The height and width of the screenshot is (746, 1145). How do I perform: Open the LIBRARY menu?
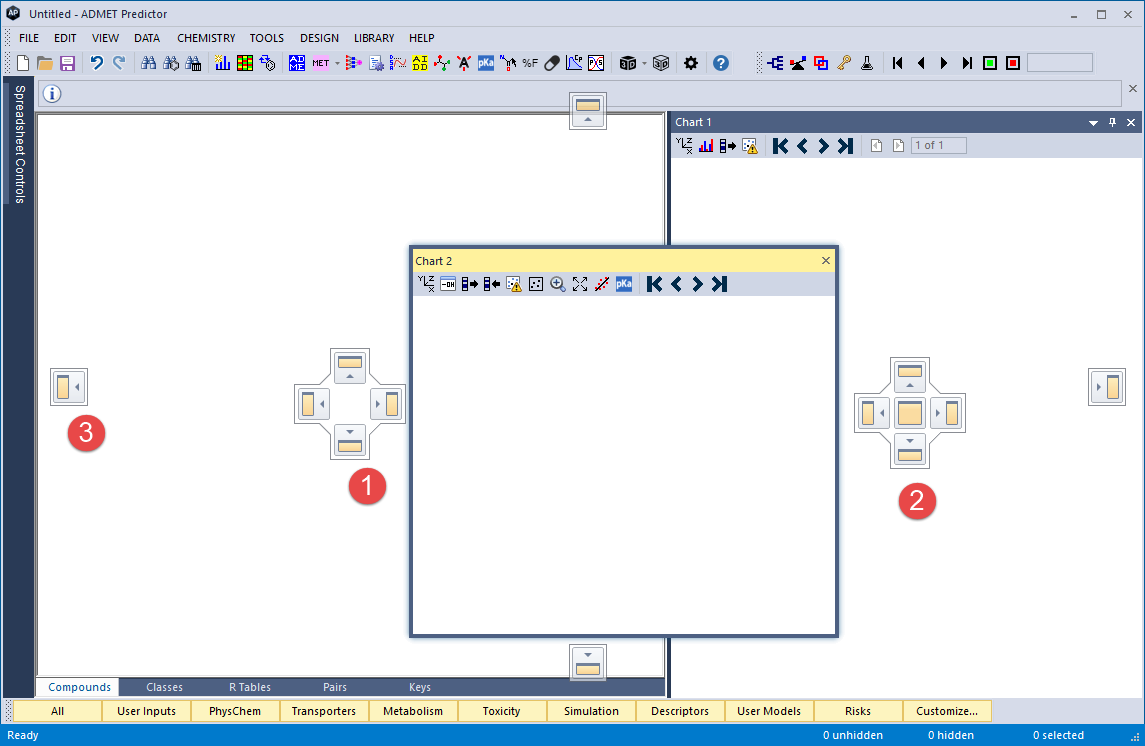click(x=374, y=38)
